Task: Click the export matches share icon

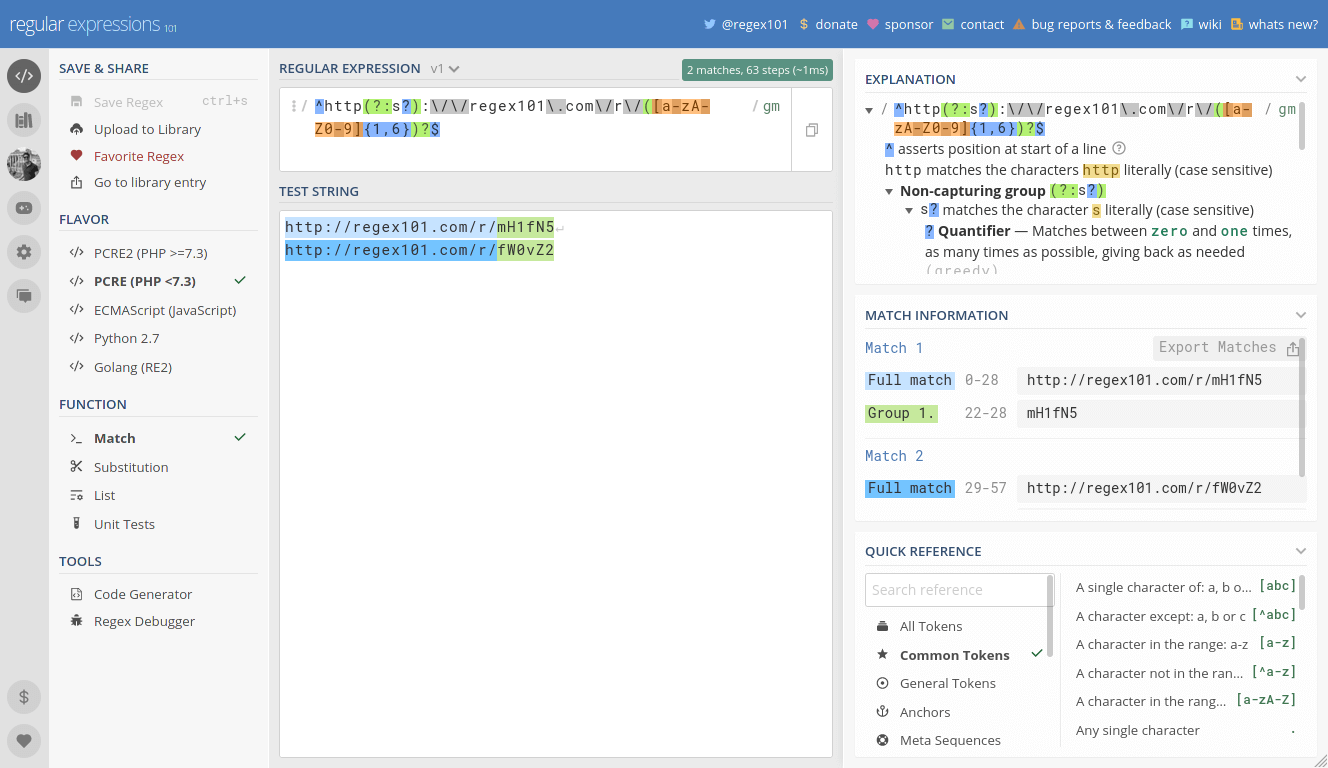Action: (x=1293, y=348)
